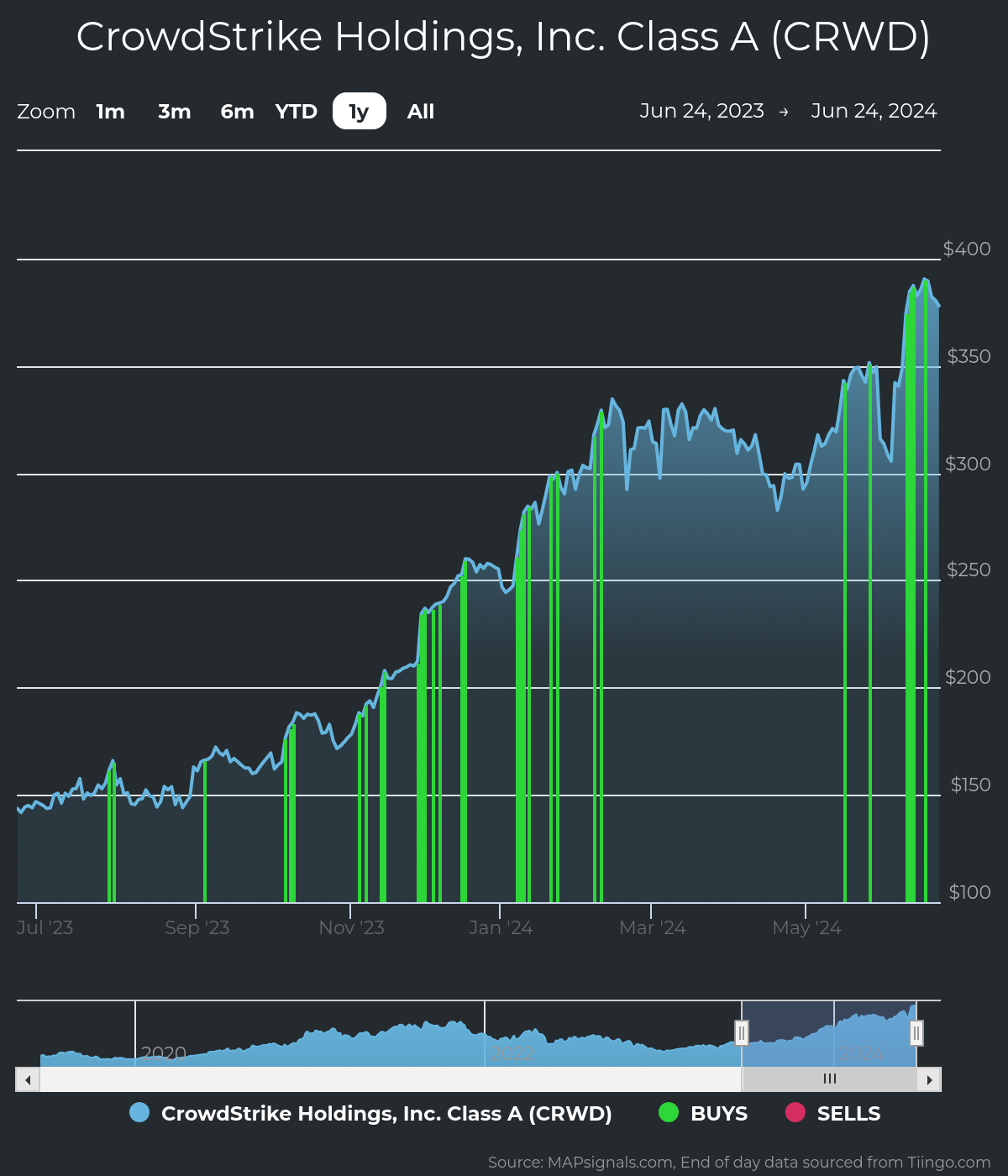Click the currently active 1y zoom button
1008x1176 pixels.
click(x=359, y=111)
